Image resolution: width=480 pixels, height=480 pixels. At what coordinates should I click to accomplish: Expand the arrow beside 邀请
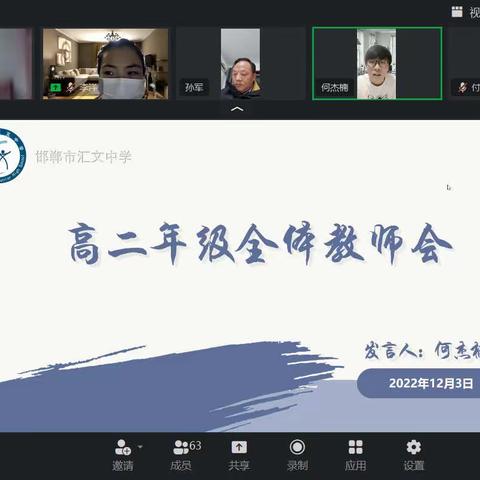[x=140, y=447]
